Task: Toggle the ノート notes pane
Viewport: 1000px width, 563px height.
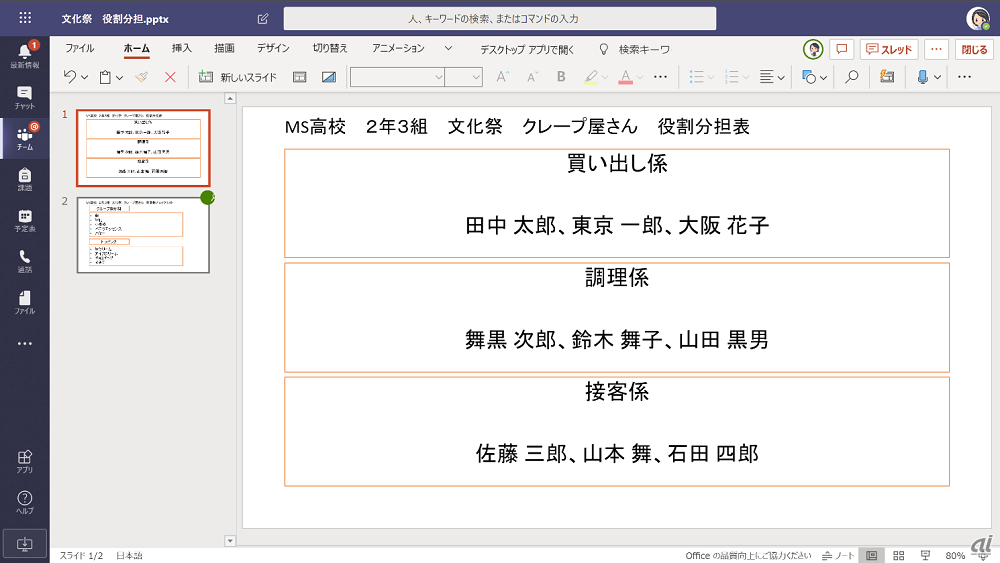Action: click(838, 555)
